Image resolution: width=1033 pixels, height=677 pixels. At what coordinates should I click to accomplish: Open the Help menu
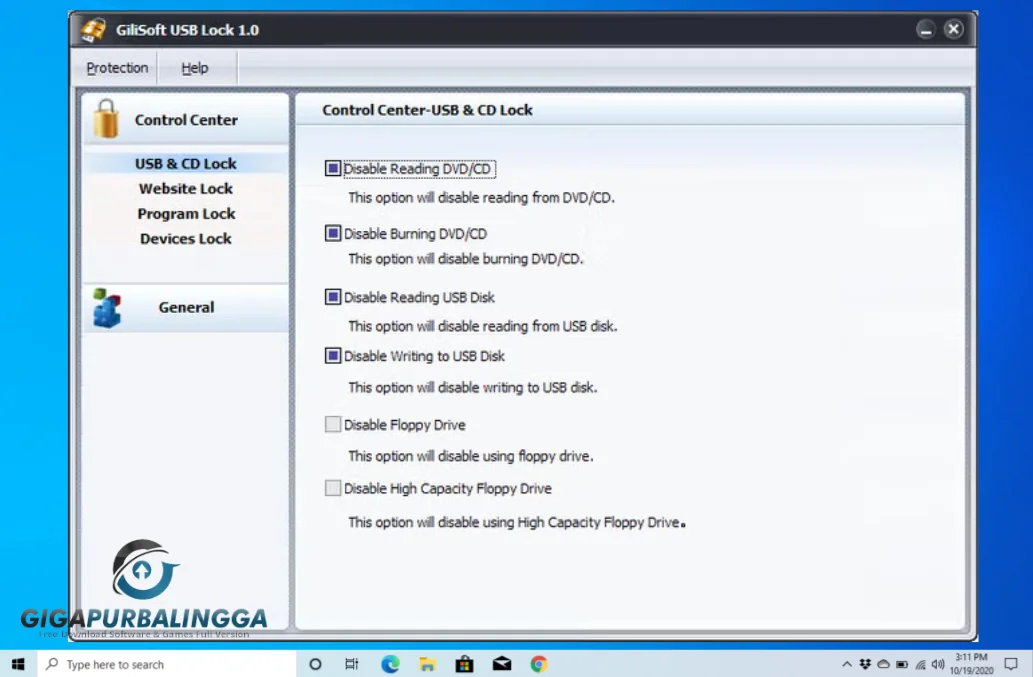point(194,68)
